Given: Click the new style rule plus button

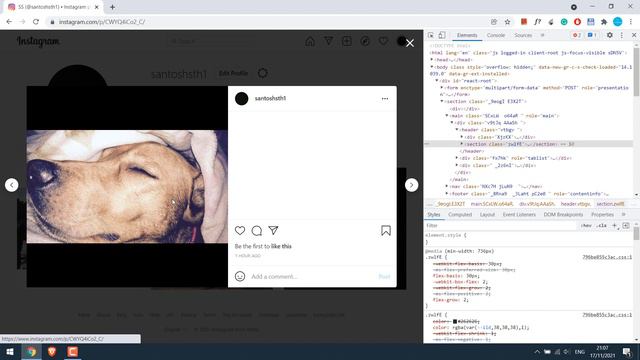Looking at the screenshot, I should (615, 226).
